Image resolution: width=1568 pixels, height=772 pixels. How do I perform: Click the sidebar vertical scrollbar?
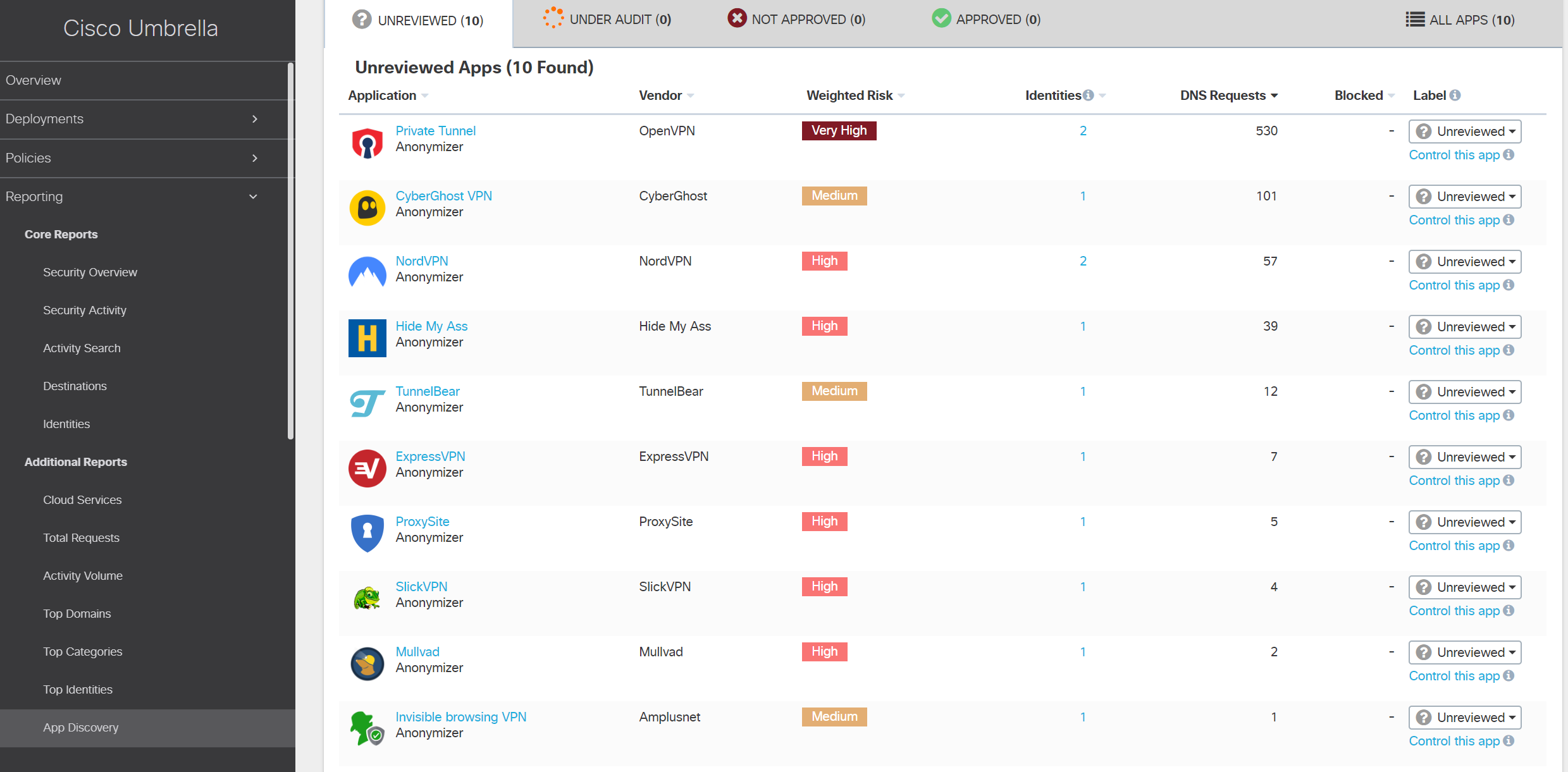(290, 250)
